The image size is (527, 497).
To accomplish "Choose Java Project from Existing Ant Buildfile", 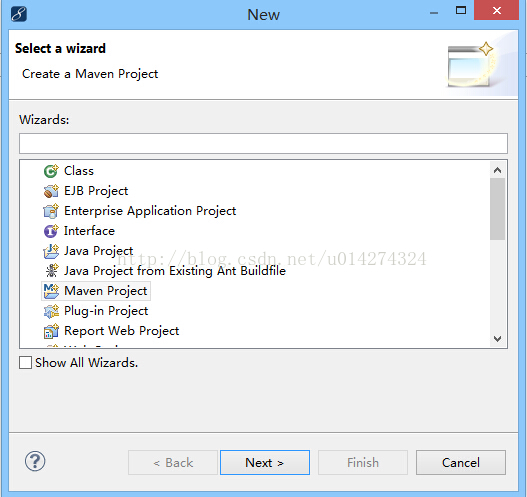I will tap(175, 271).
